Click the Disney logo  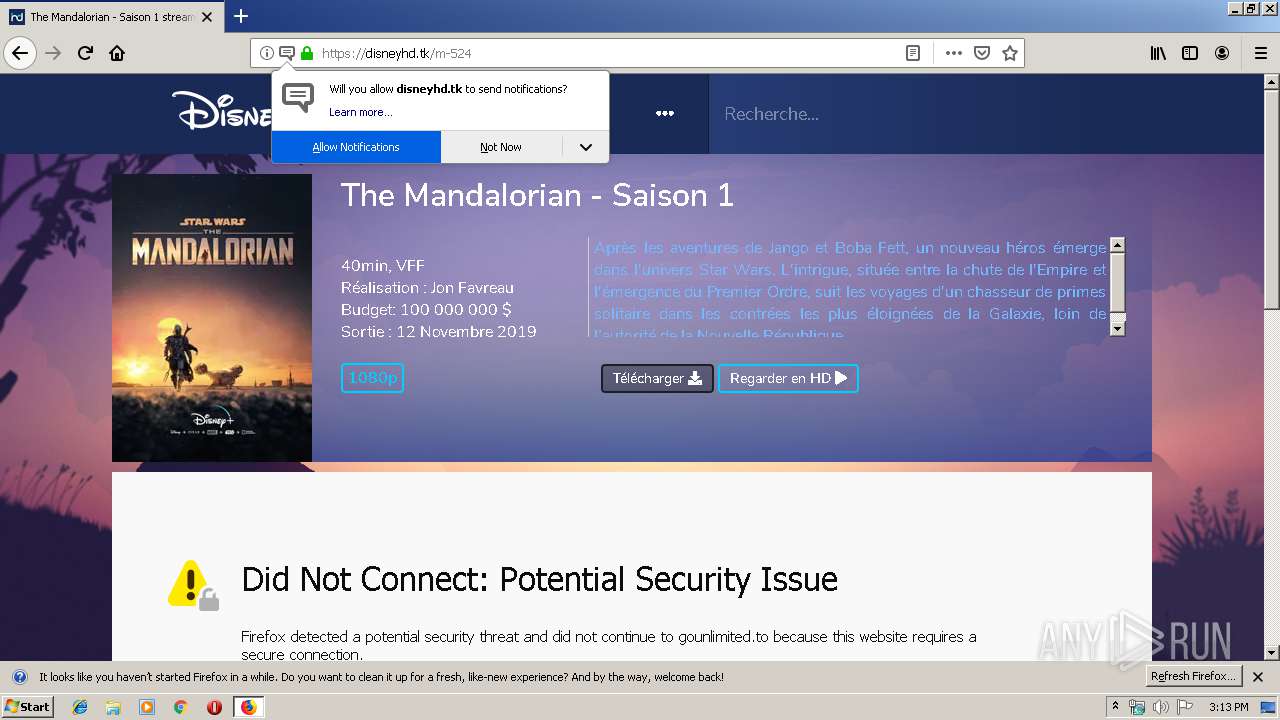(x=221, y=111)
